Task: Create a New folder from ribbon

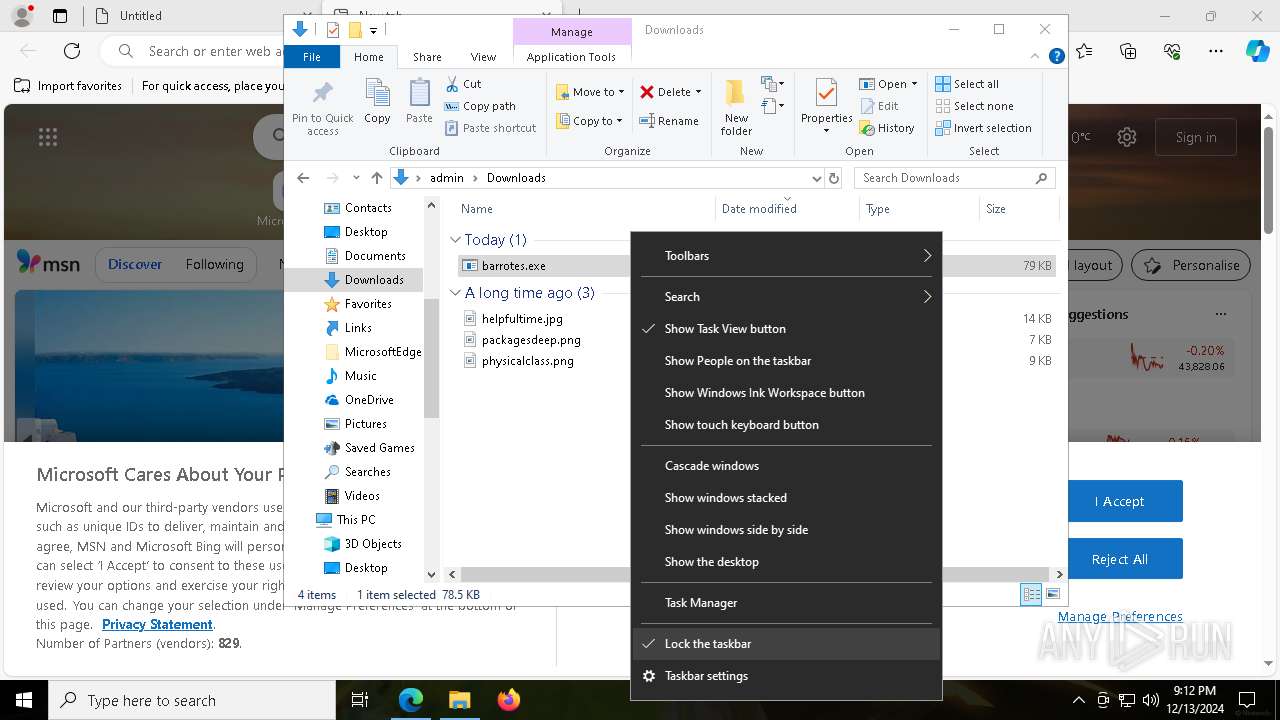Action: (736, 107)
